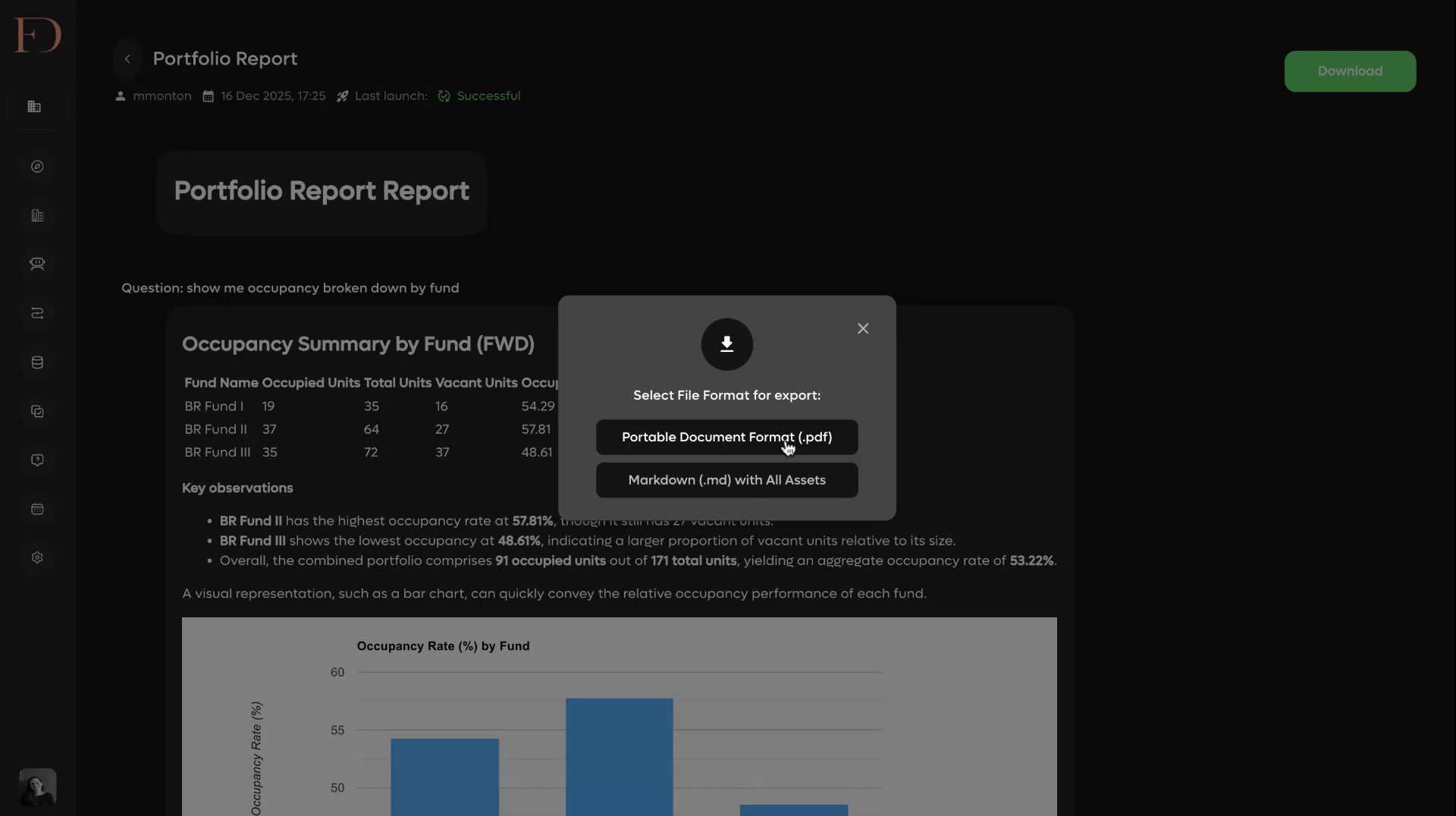Click the shortest bar in the chart
1456x816 pixels.
794,810
